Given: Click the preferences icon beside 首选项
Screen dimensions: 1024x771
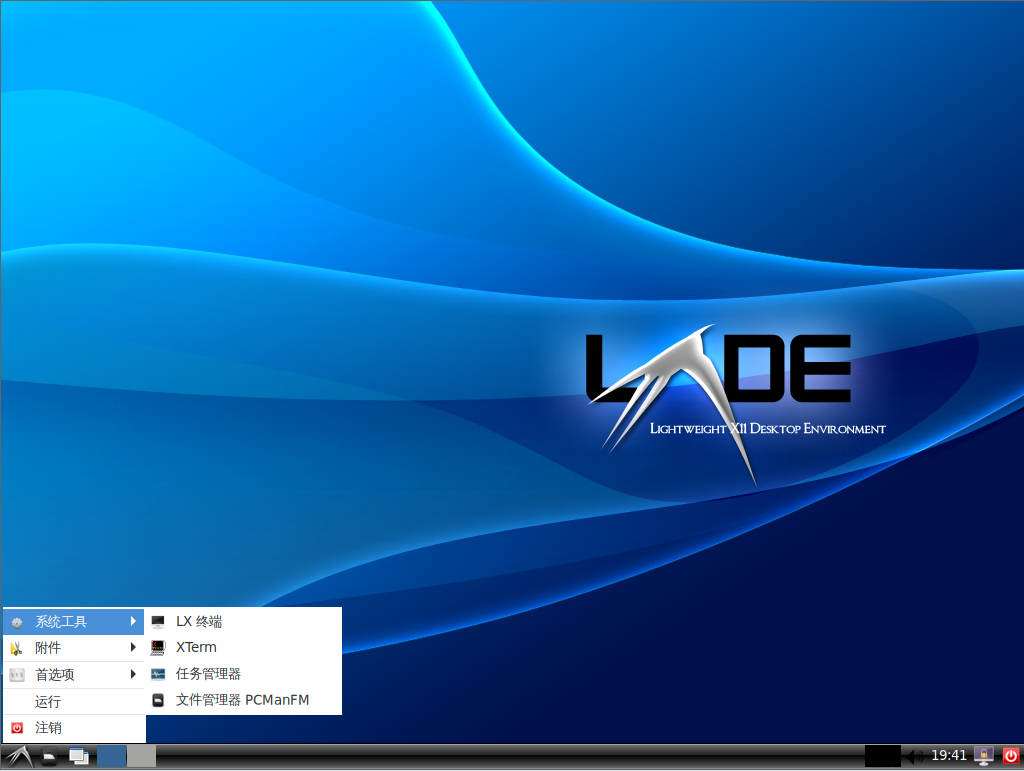Looking at the screenshot, I should [18, 674].
